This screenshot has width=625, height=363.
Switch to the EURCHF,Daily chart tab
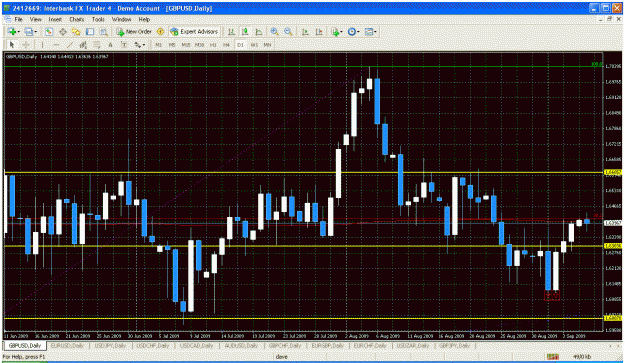point(370,346)
